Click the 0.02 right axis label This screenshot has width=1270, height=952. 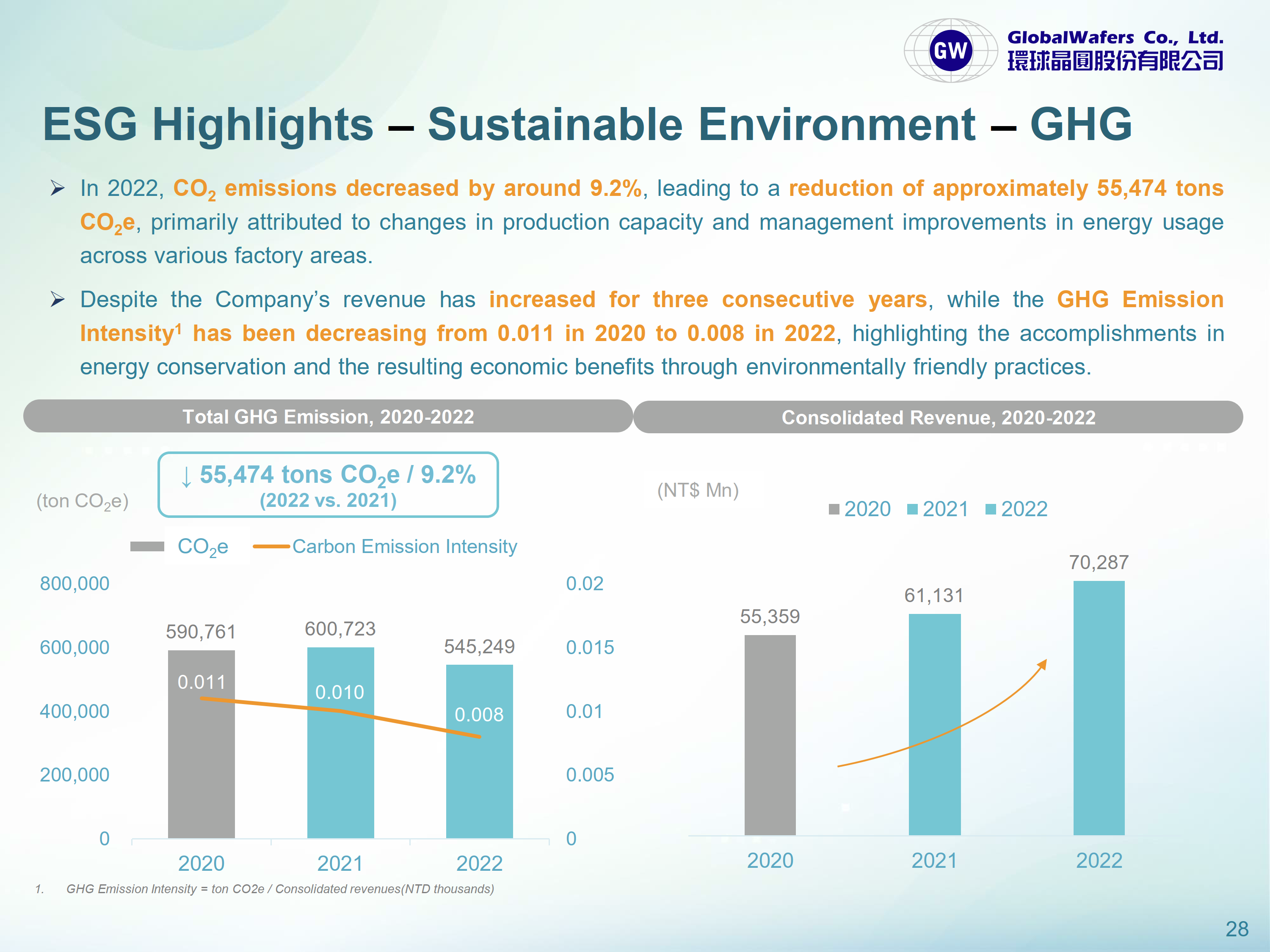585,583
